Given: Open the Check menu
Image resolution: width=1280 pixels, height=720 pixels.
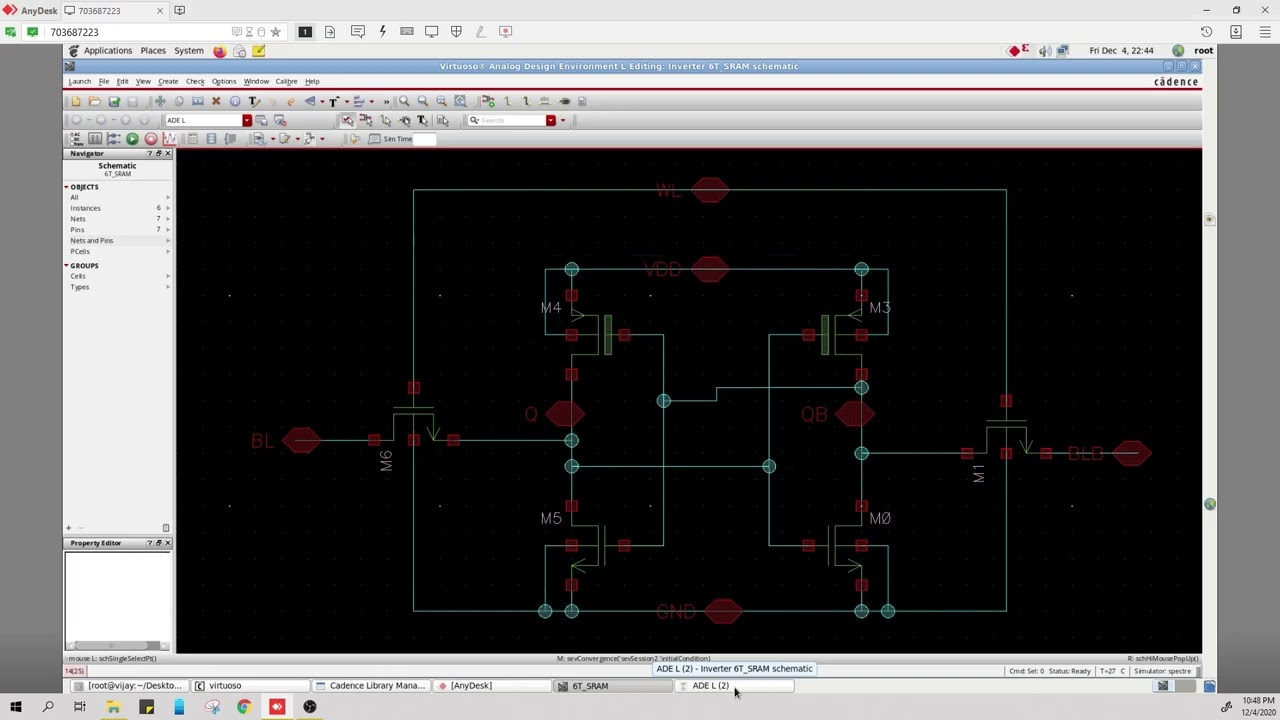Looking at the screenshot, I should coord(195,81).
